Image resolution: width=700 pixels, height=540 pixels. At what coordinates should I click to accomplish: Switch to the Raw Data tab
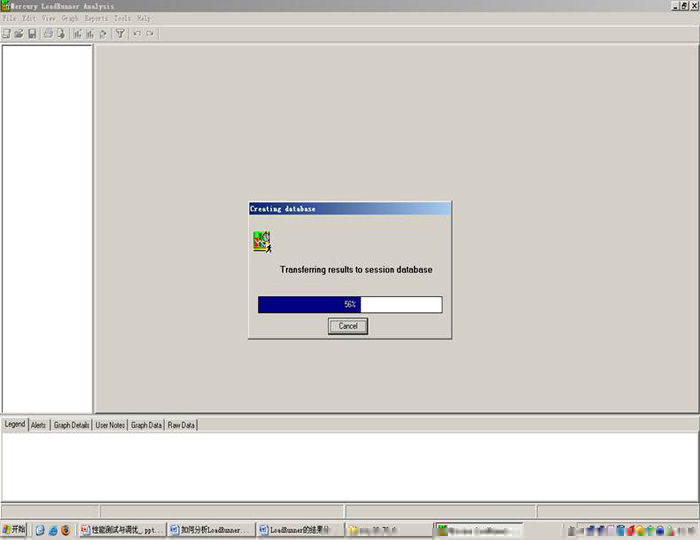[x=181, y=425]
